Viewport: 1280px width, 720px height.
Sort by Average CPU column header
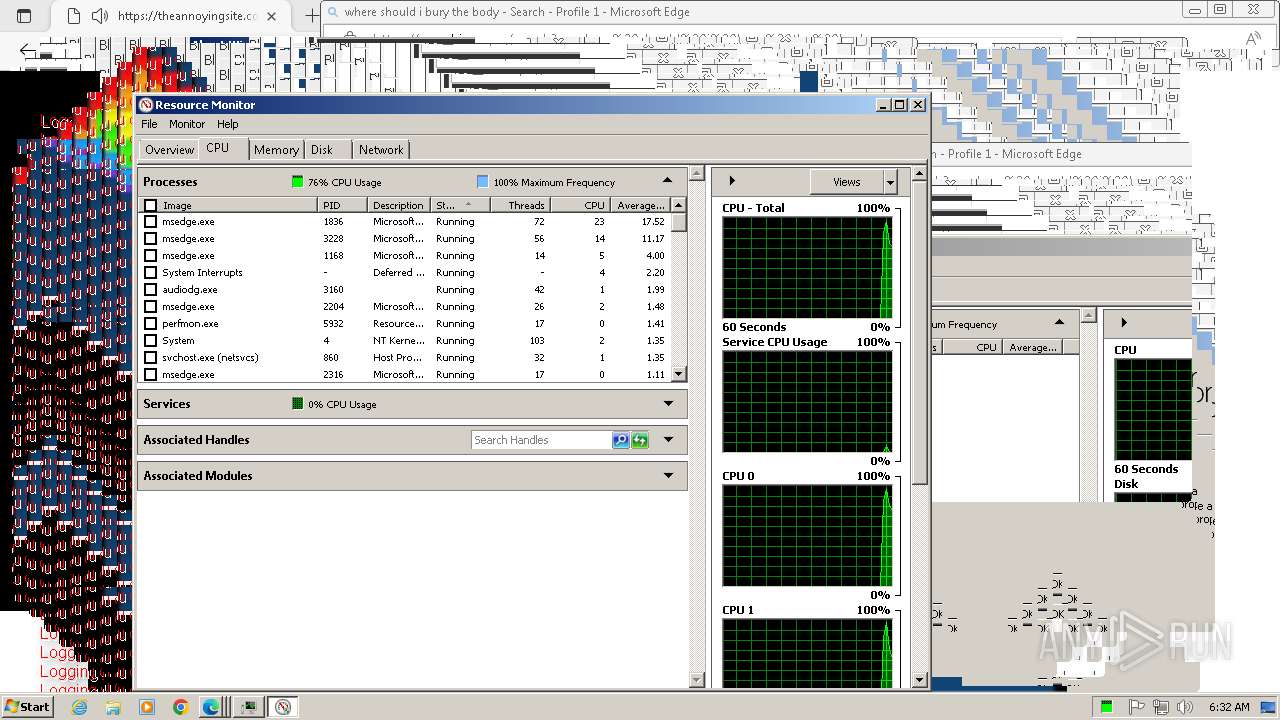click(640, 205)
